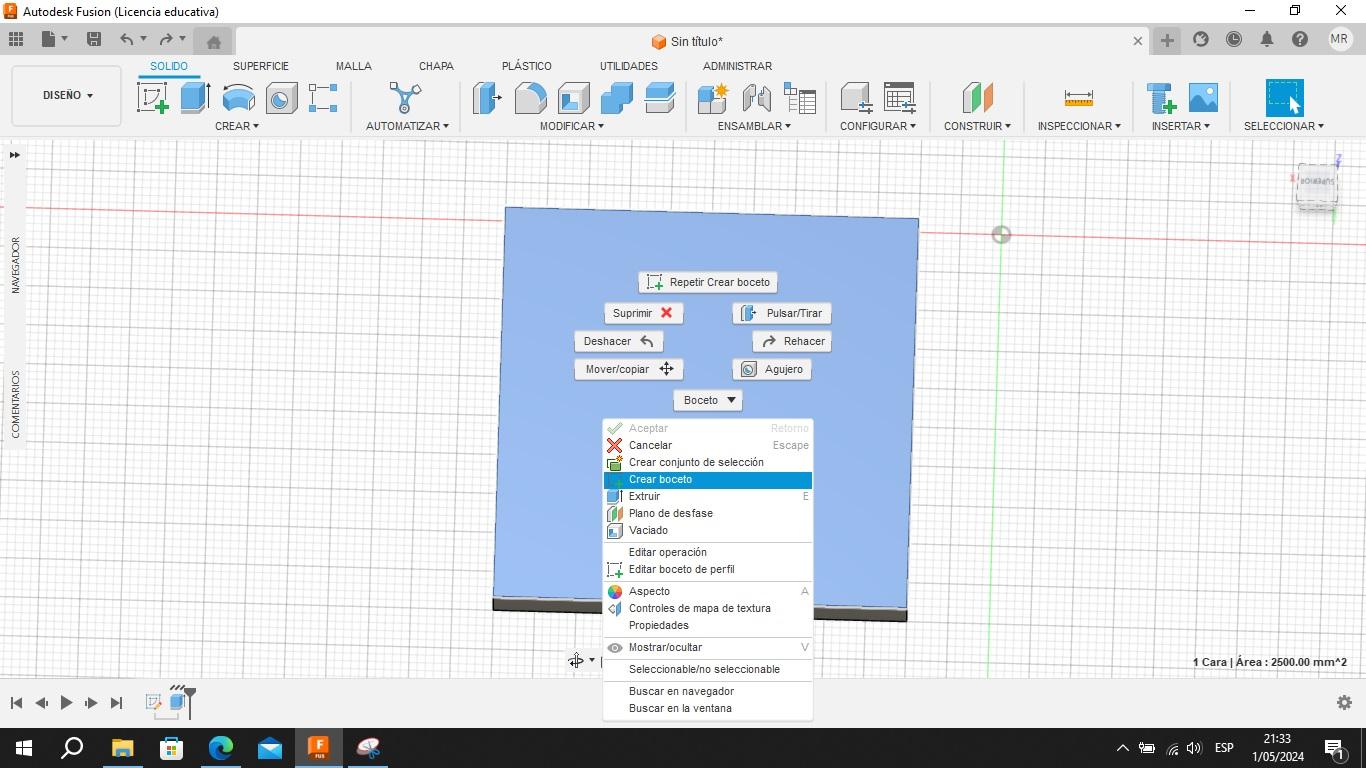The width and height of the screenshot is (1366, 768).
Task: Click the bill of materials table icon
Action: click(800, 98)
